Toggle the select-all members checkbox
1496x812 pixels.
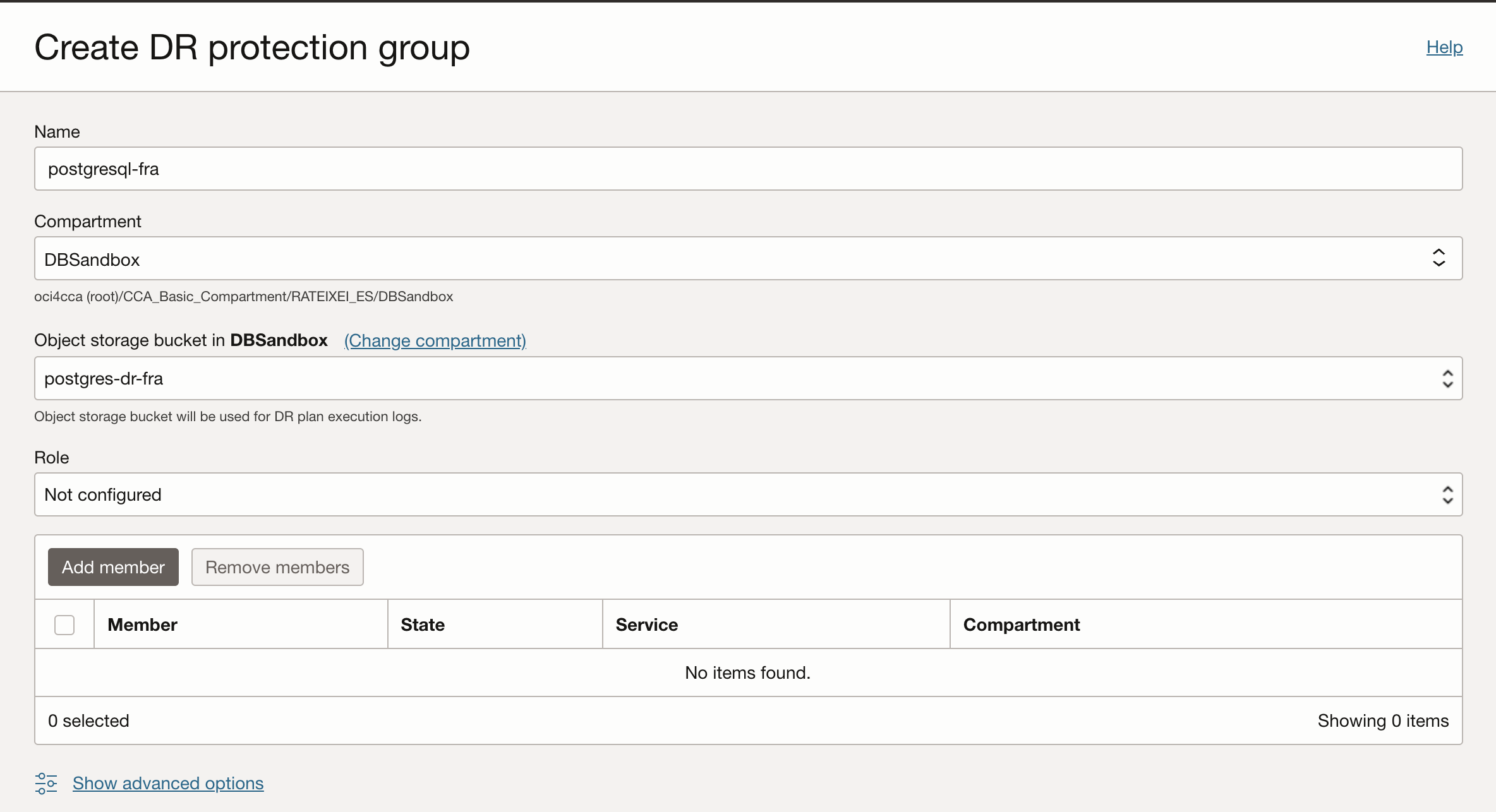pyautogui.click(x=64, y=625)
